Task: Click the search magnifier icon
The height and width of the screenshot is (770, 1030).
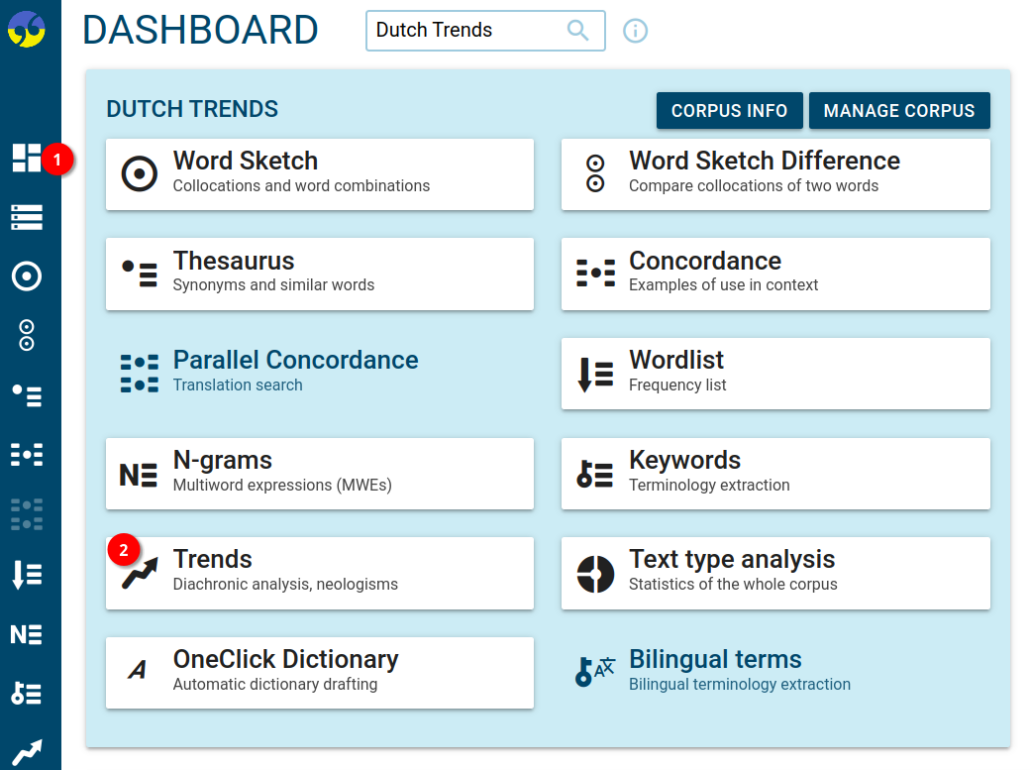Action: pyautogui.click(x=578, y=30)
